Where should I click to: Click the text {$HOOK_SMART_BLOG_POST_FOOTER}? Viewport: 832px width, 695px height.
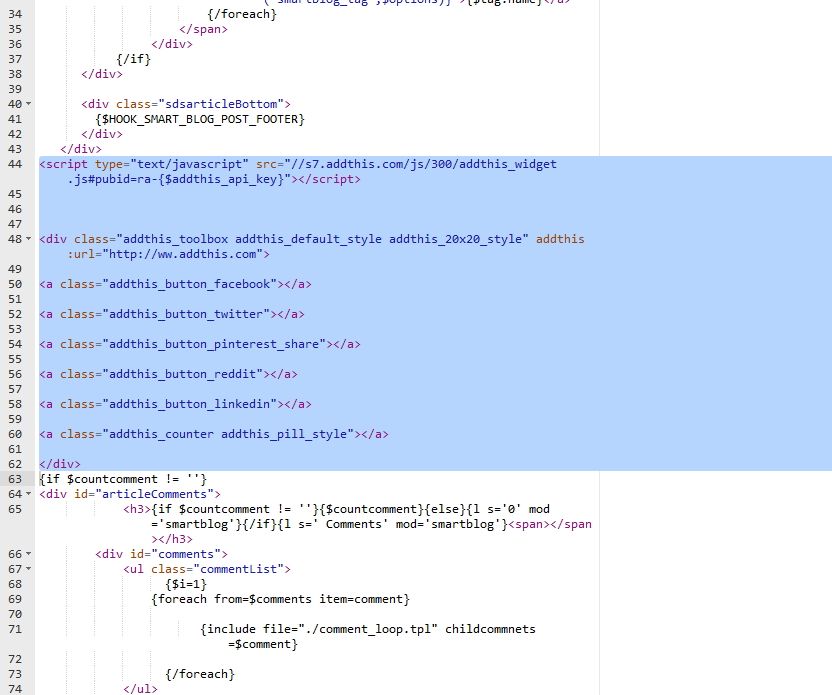click(200, 119)
